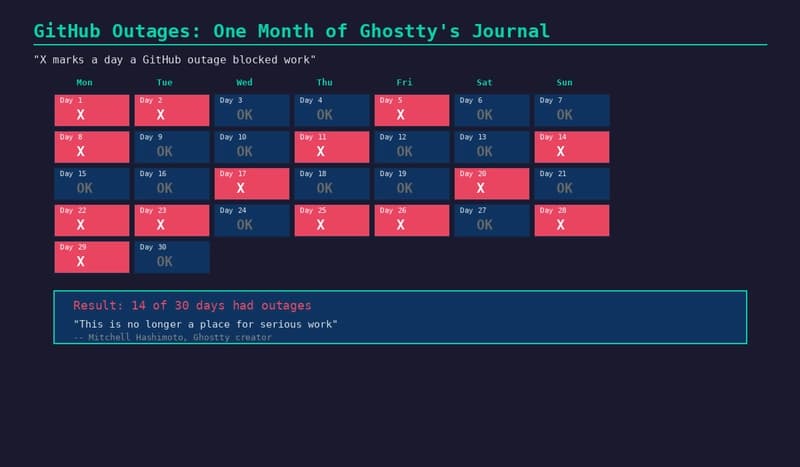The width and height of the screenshot is (800, 467).
Task: Select the Day 30 OK cell
Action: [x=172, y=257]
